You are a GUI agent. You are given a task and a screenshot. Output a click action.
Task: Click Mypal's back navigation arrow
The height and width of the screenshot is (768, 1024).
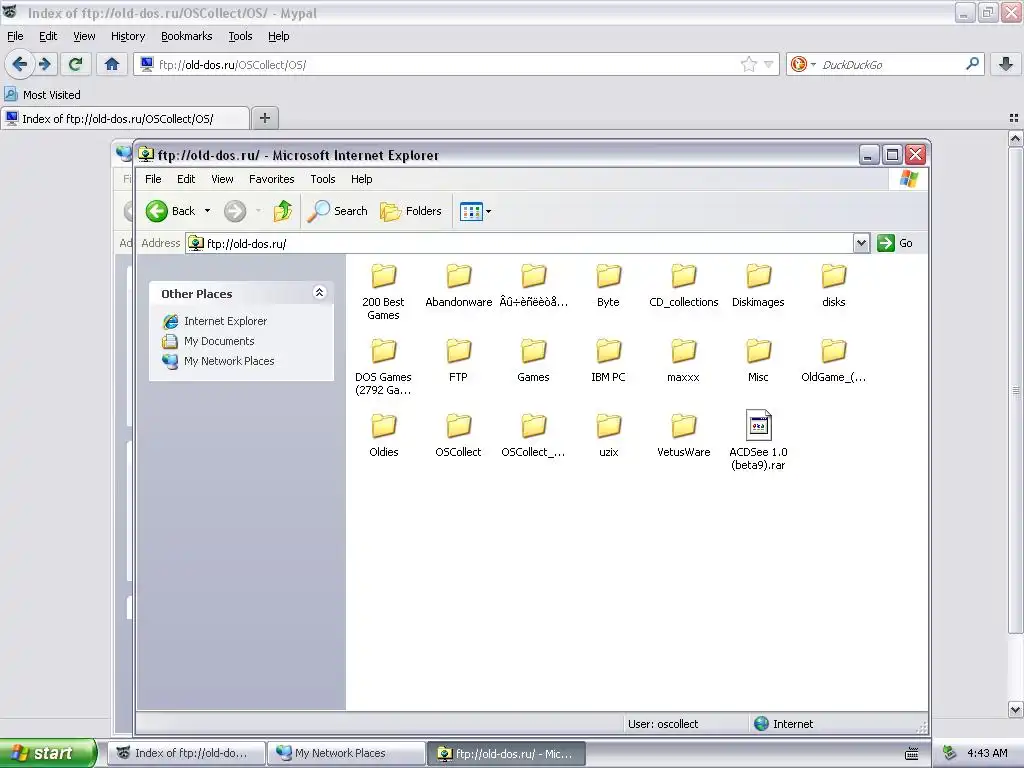pyautogui.click(x=20, y=64)
